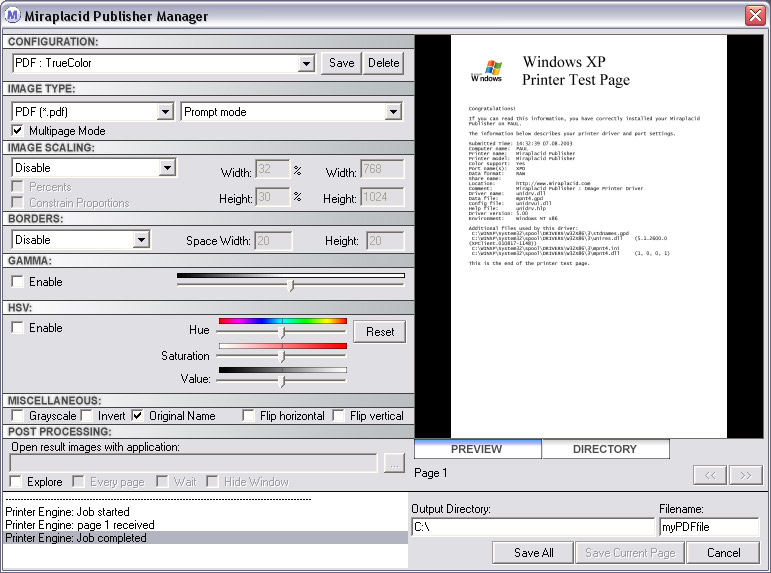Check the Grayscale option

coord(17,416)
